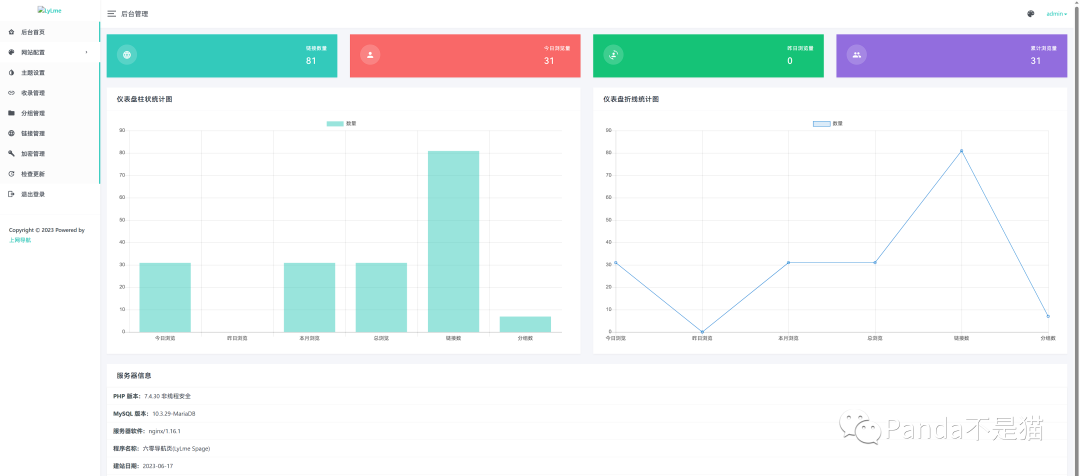Click the 服务器信息 section heading
Viewport: 1080px width, 476px height.
pyautogui.click(x=134, y=375)
